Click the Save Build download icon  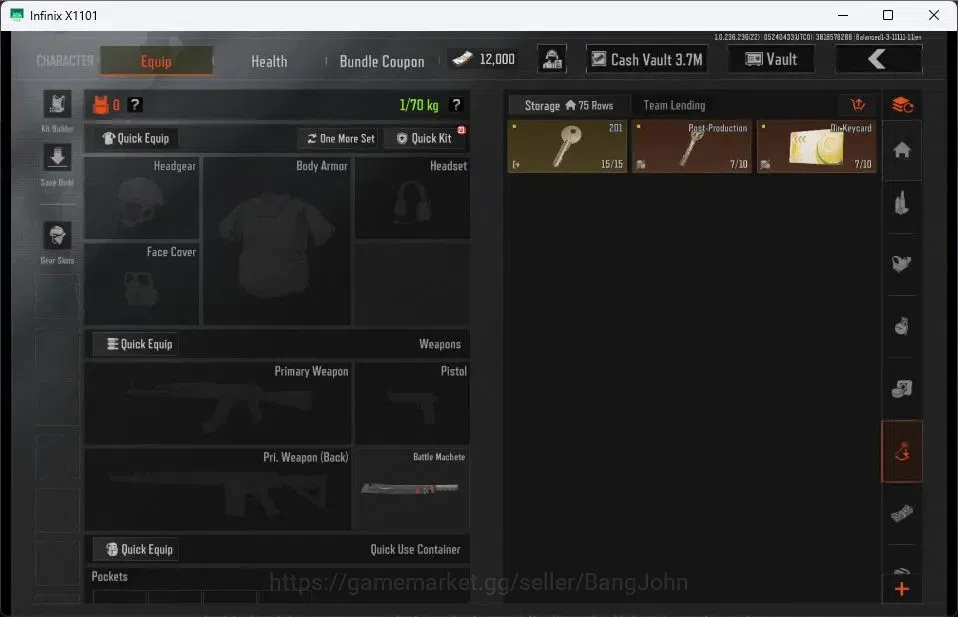click(57, 158)
